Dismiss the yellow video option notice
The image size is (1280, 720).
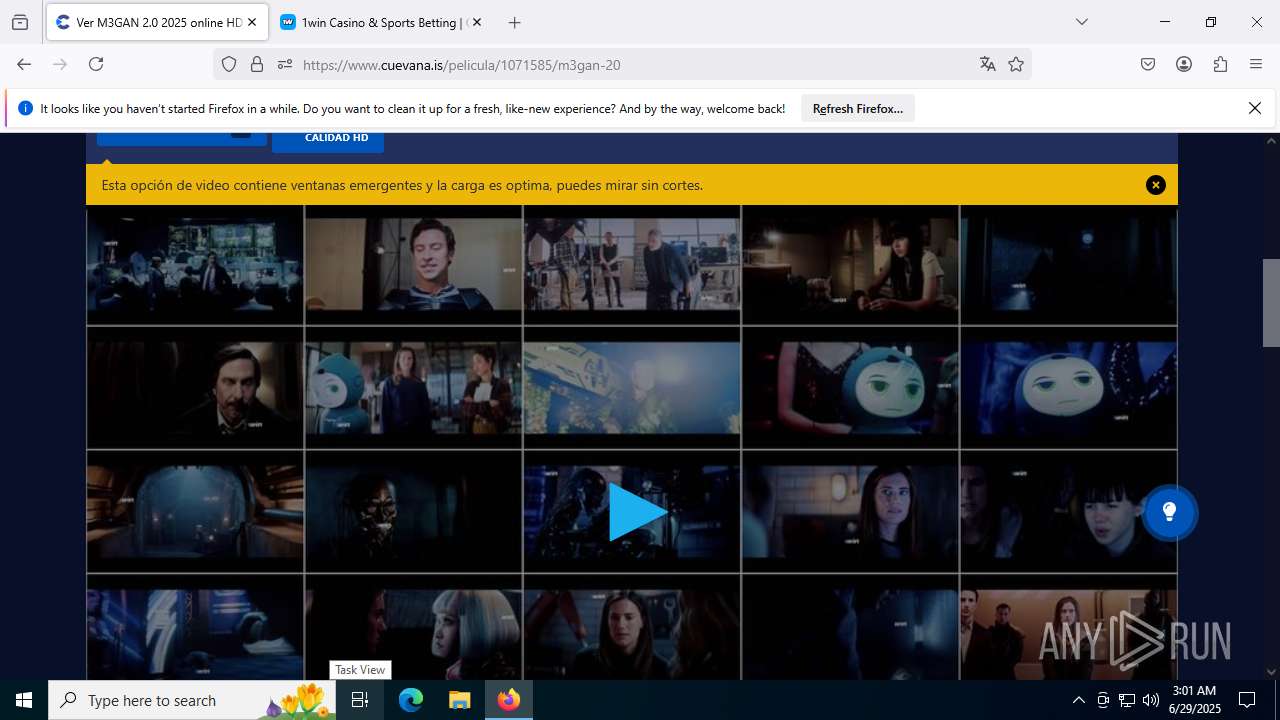click(1155, 185)
